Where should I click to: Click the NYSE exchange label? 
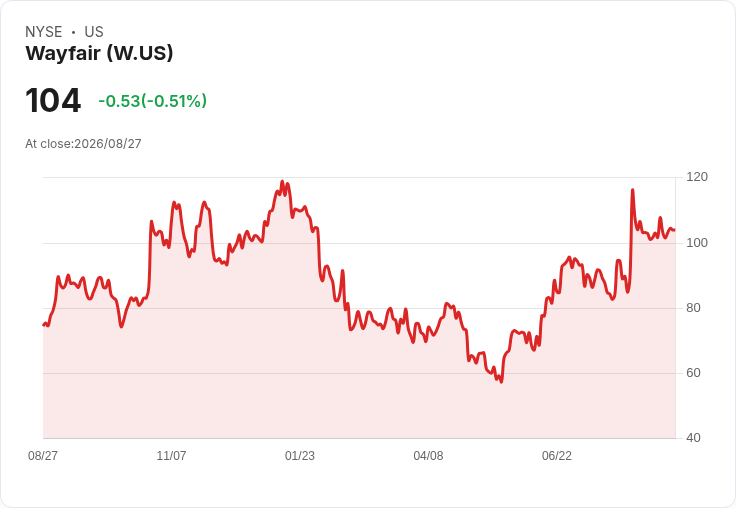click(x=44, y=32)
